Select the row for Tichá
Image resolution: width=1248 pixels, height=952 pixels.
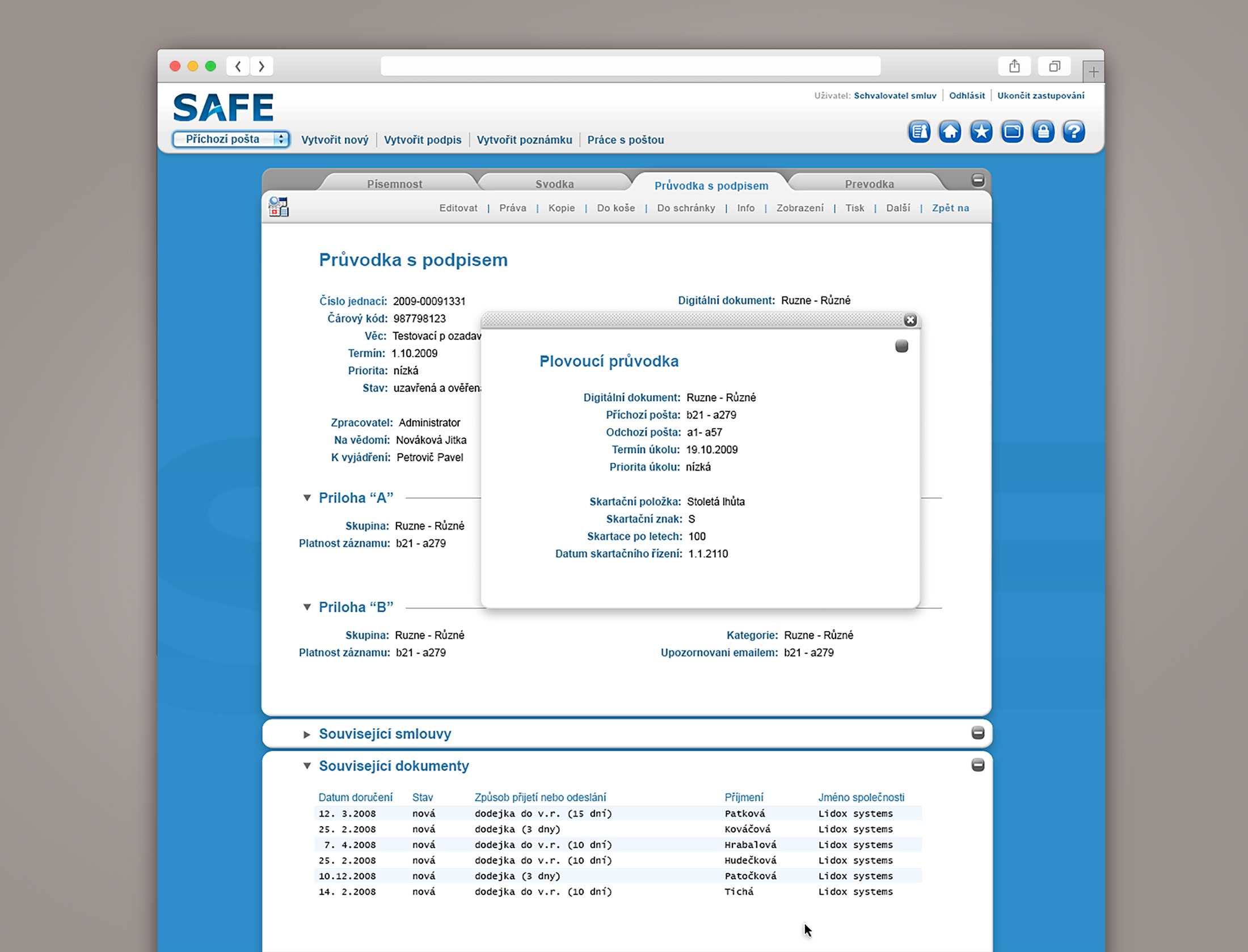pos(618,891)
